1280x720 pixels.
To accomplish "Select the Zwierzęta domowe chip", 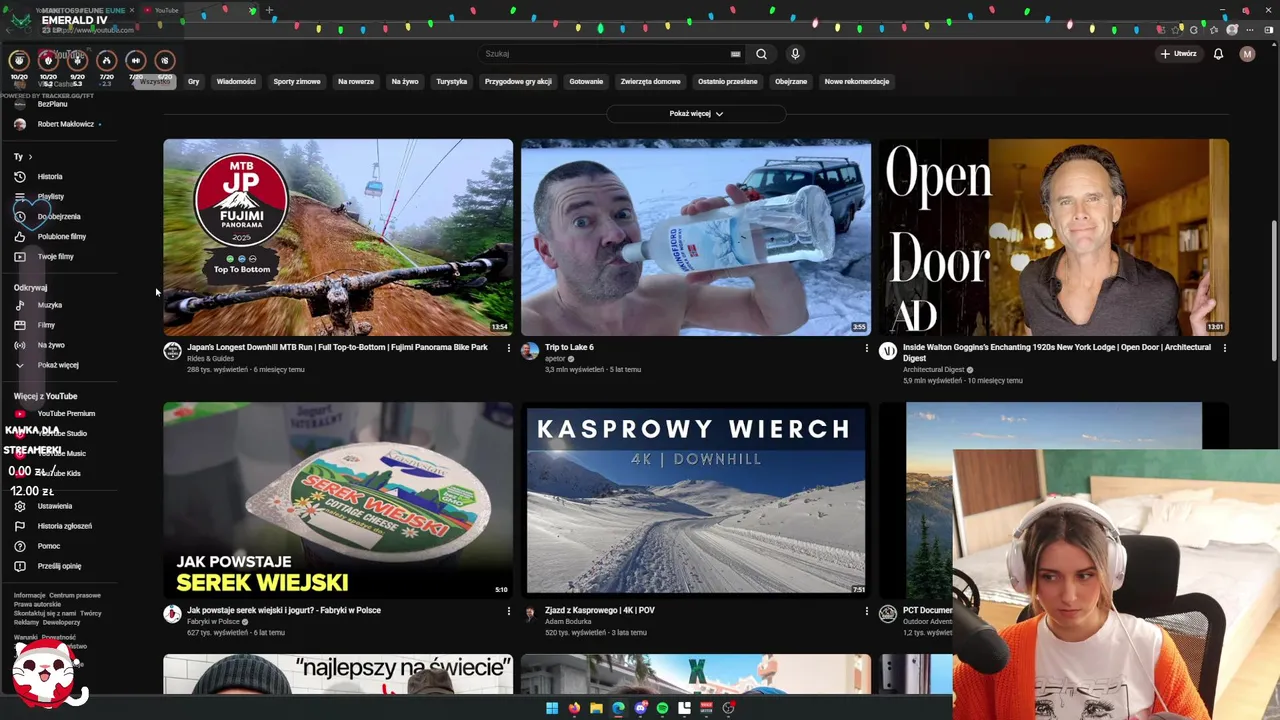I will pos(650,82).
